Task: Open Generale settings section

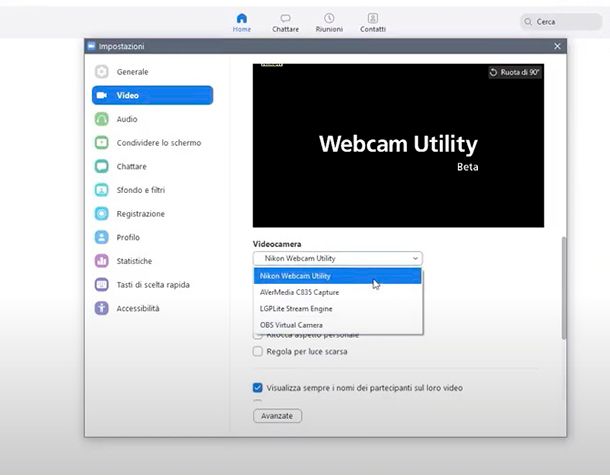Action: [152, 72]
